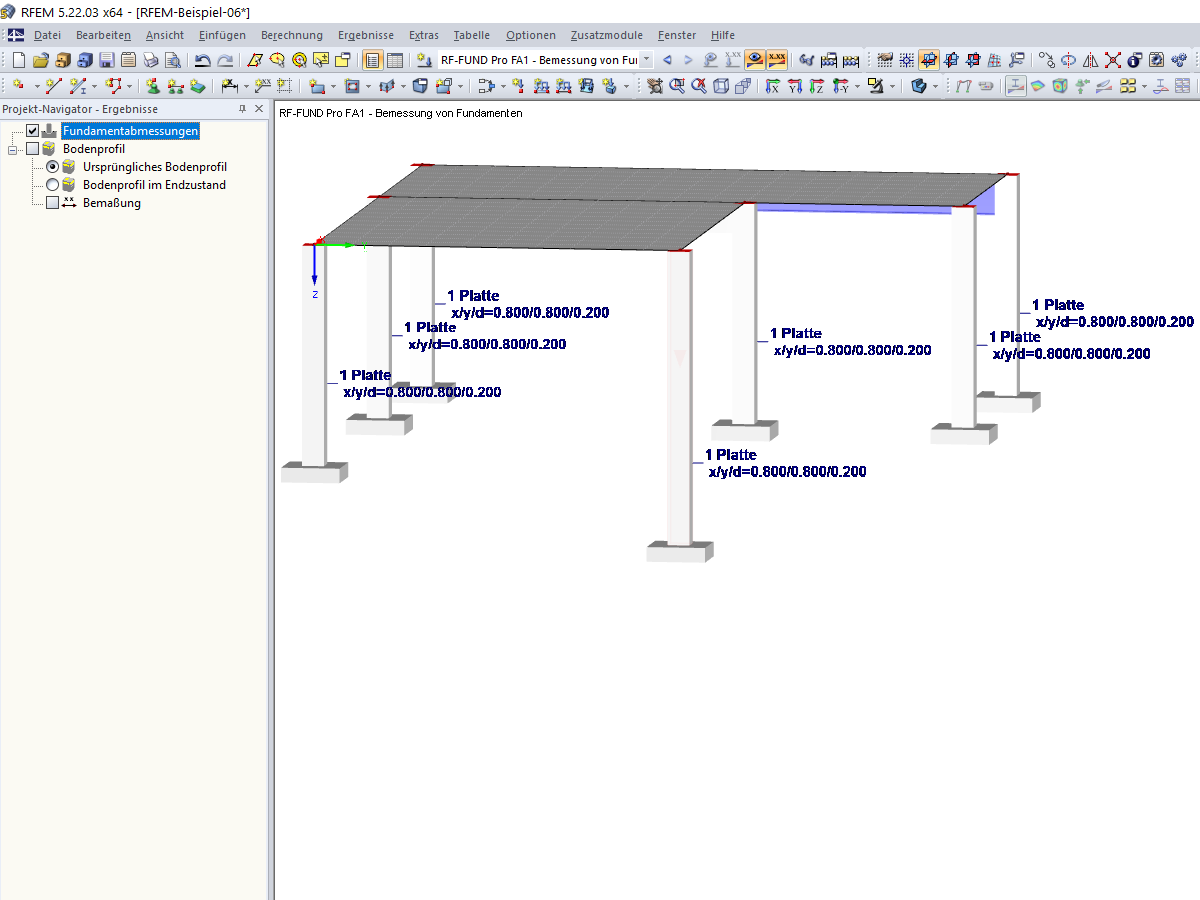Open dropdown arrow beside new member tool
This screenshot has height=900, width=1200.
pos(95,86)
